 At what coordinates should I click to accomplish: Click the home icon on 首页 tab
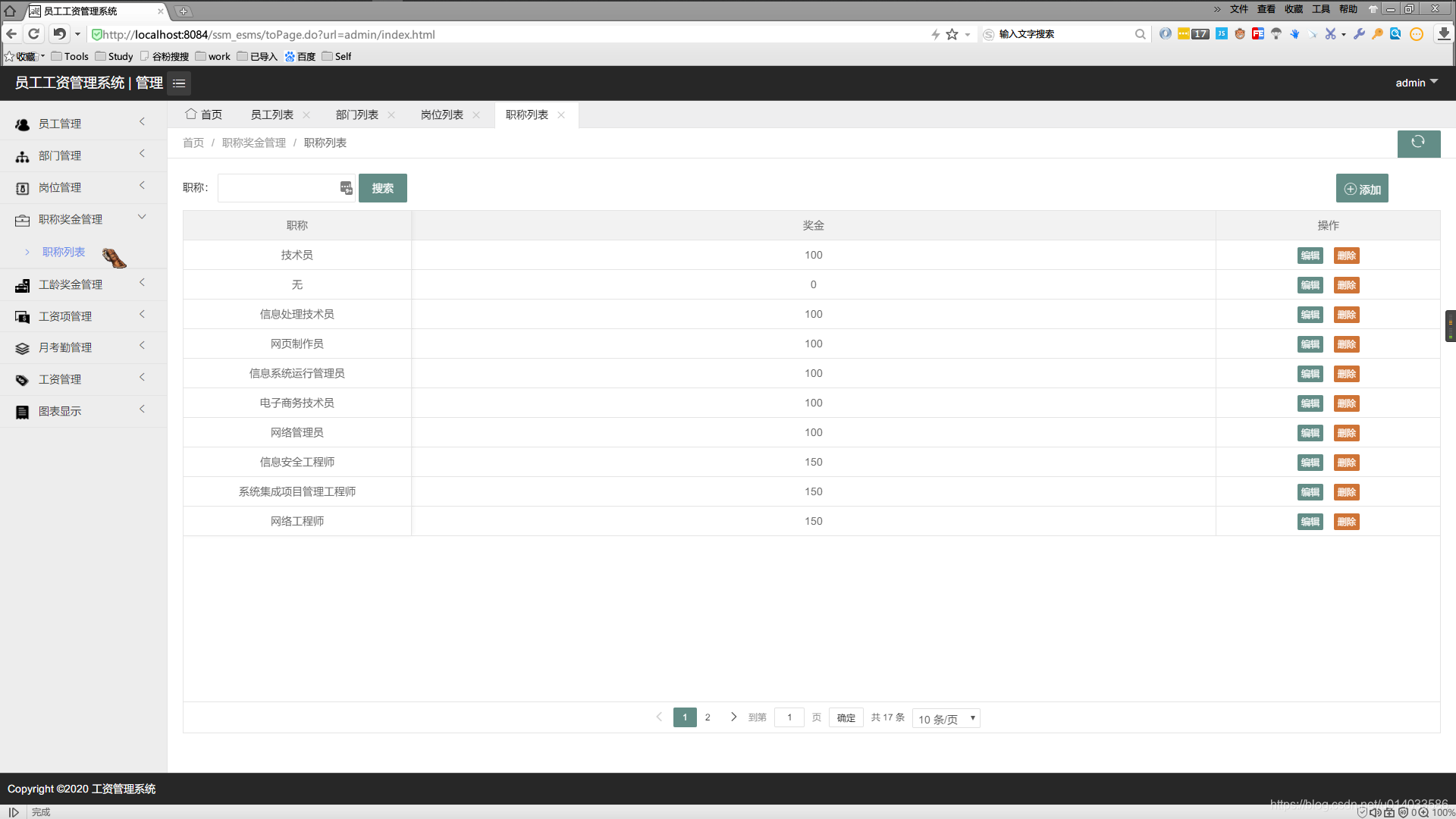point(191,114)
